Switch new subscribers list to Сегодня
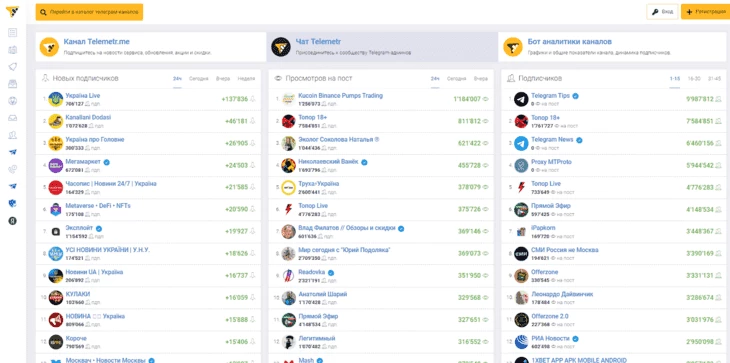730x363 pixels. pos(198,79)
